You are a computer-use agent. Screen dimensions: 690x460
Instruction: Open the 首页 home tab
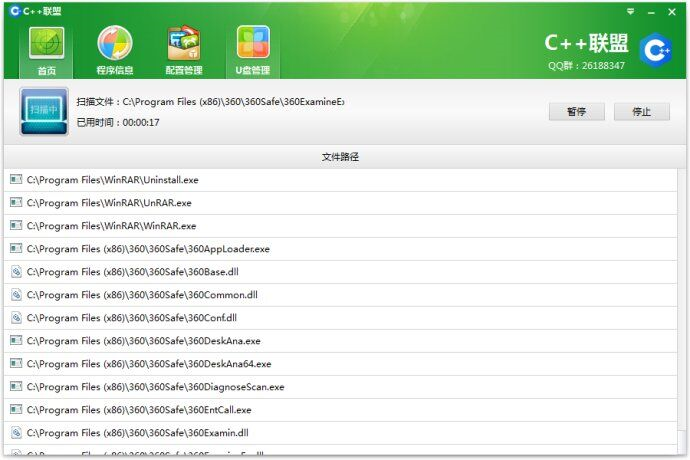click(46, 51)
